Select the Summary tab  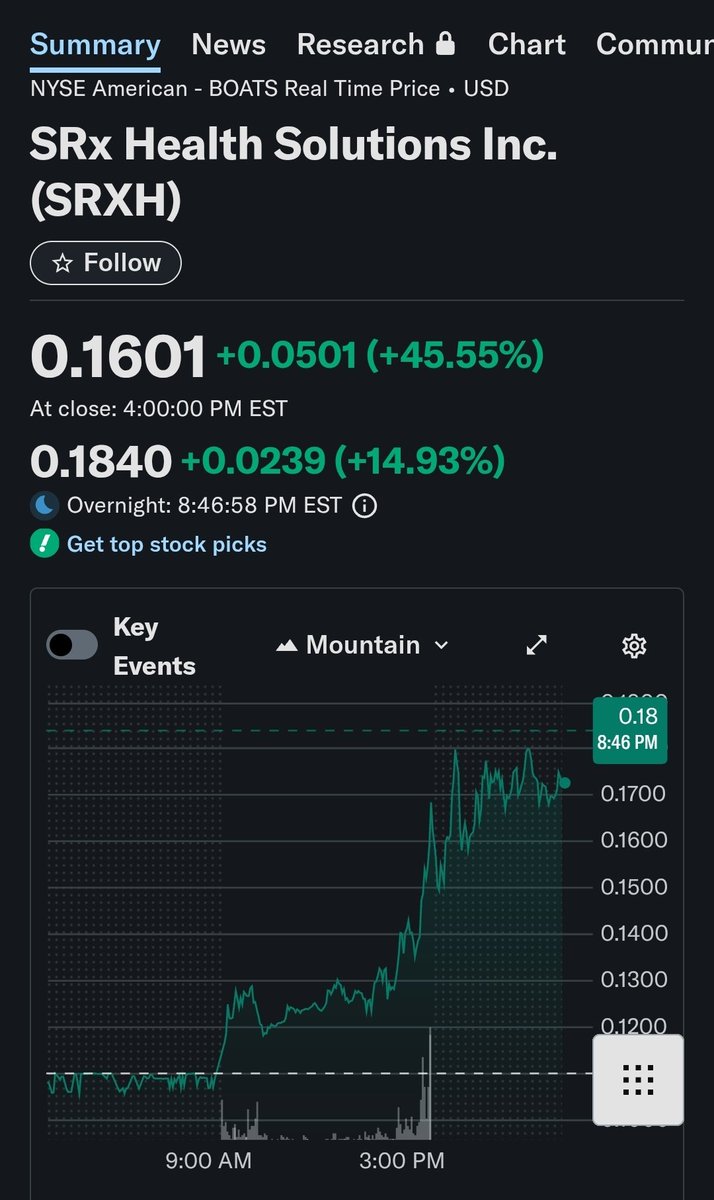(95, 44)
